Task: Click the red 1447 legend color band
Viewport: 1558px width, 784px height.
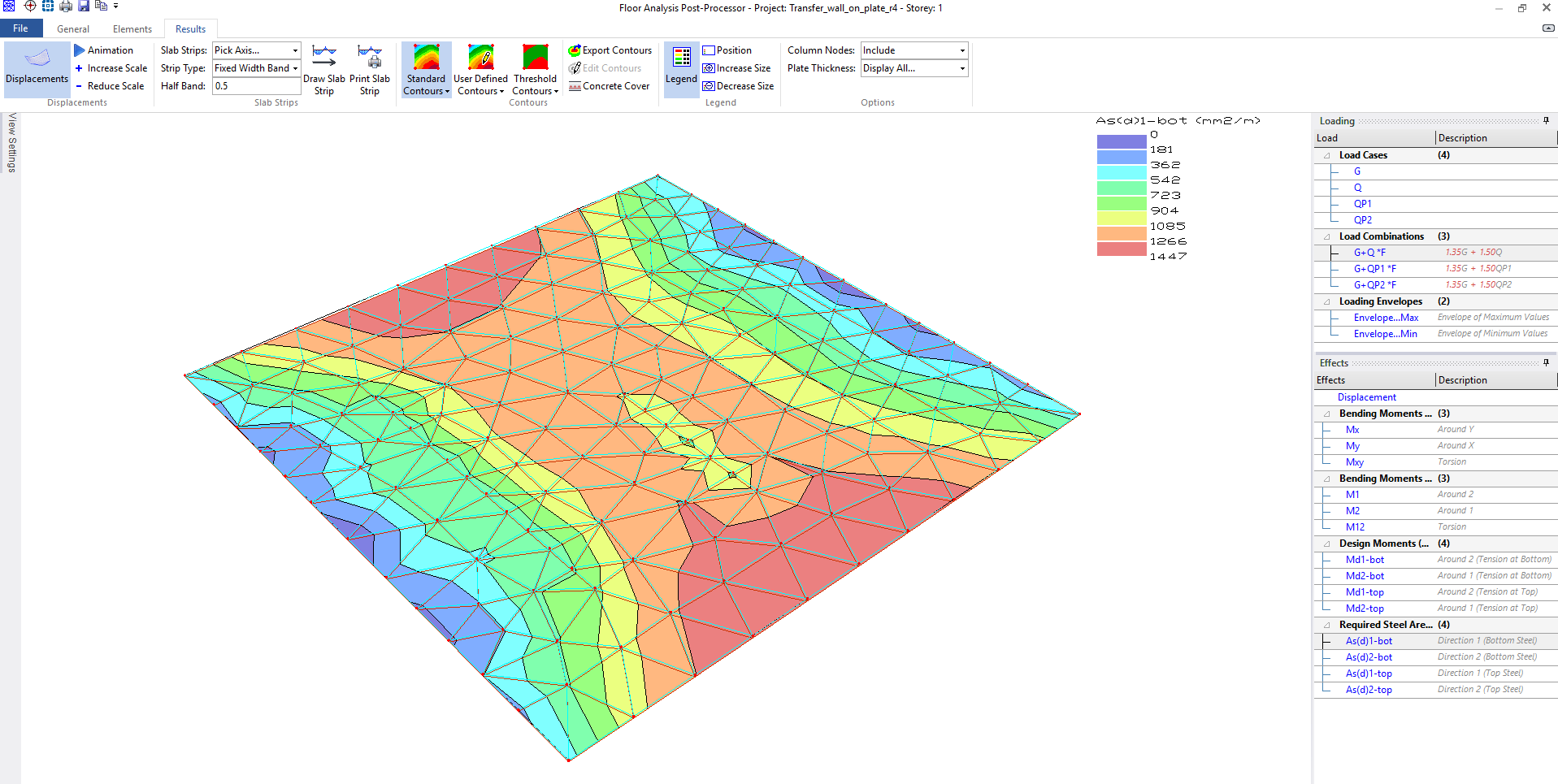Action: click(1122, 249)
